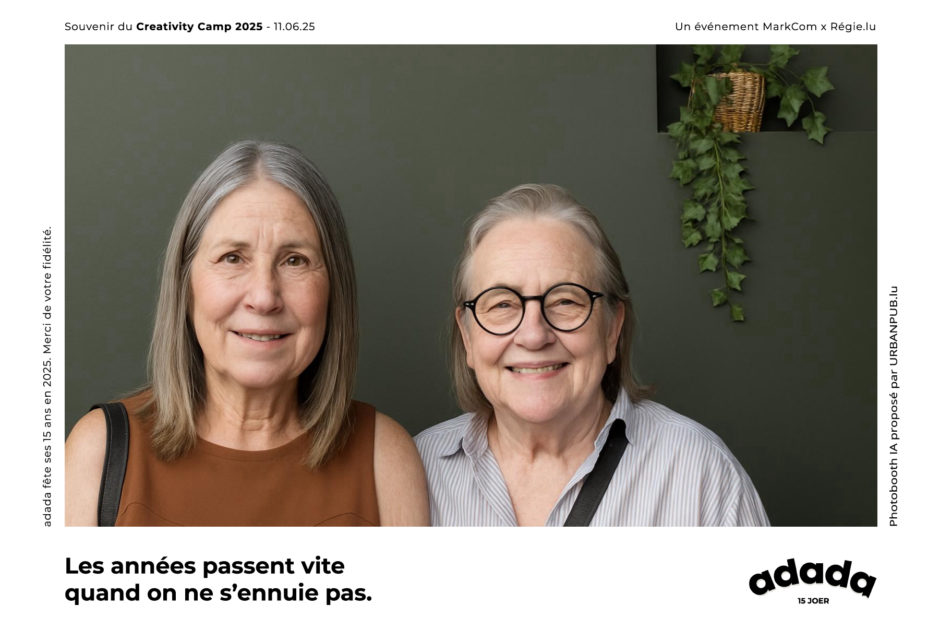Select the 'Creativity Camp 2025' bold title
Screen dimensions: 940x641
click(x=199, y=26)
